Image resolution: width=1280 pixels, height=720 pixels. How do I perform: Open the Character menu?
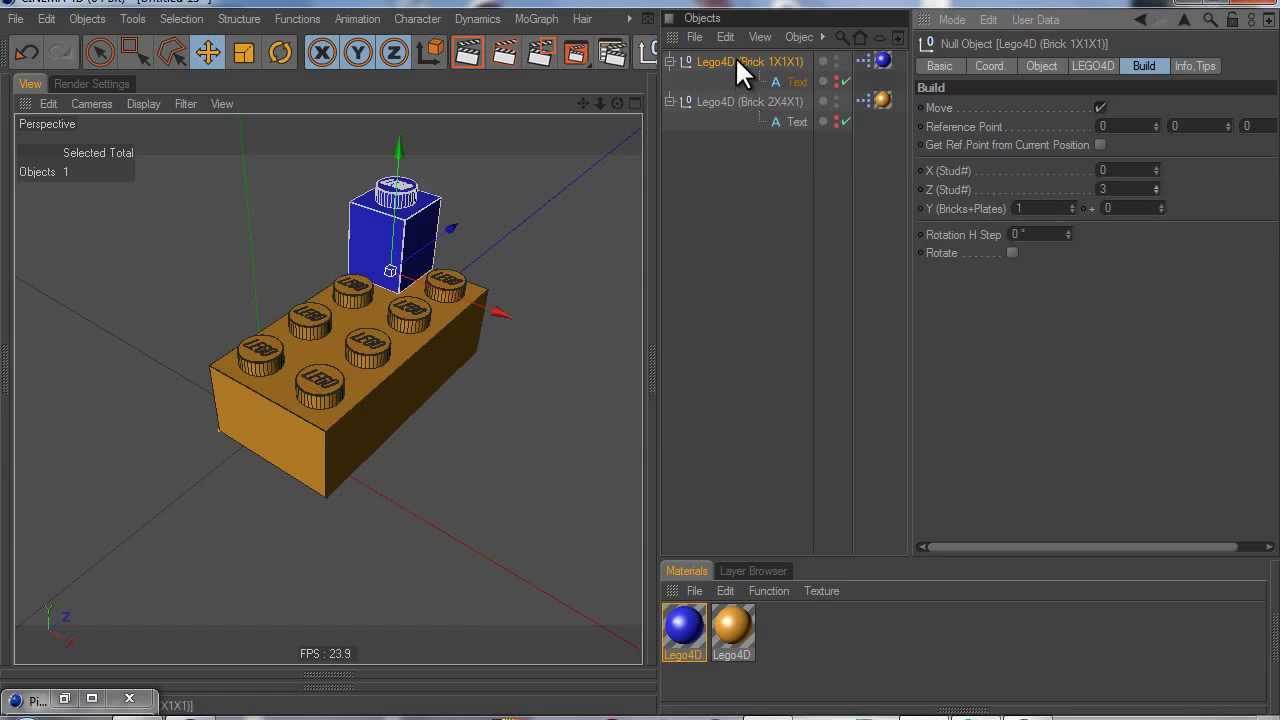click(418, 19)
